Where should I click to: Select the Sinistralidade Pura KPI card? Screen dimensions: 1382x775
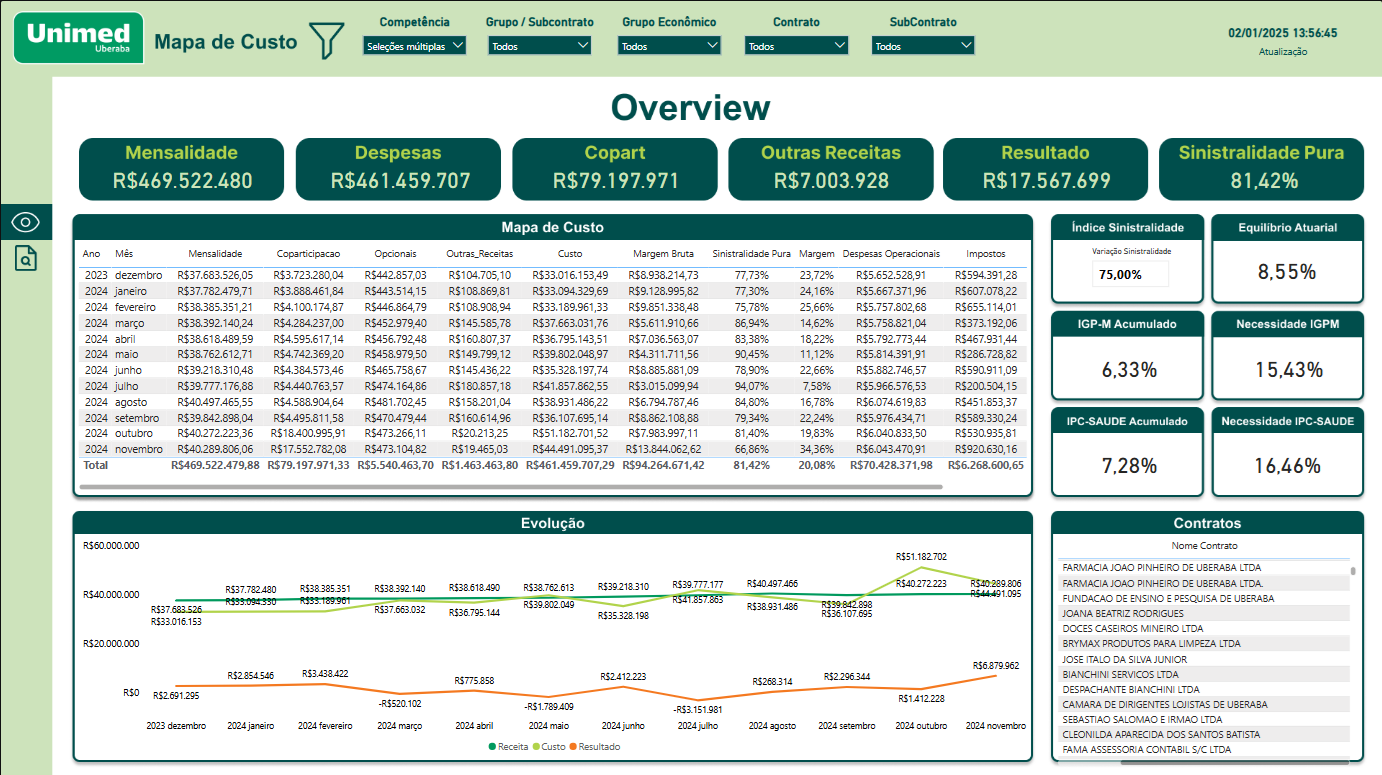[x=1261, y=168]
